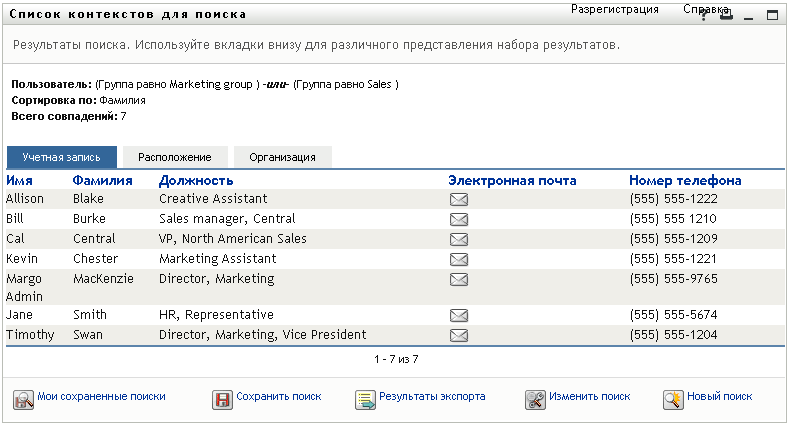Viewport: 787px width, 423px height.
Task: Send email to Bill Burke via envelope icon
Action: [x=459, y=219]
